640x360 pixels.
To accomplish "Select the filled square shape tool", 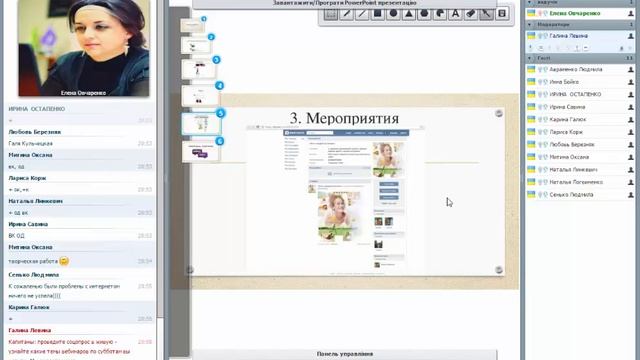I will click(x=378, y=14).
